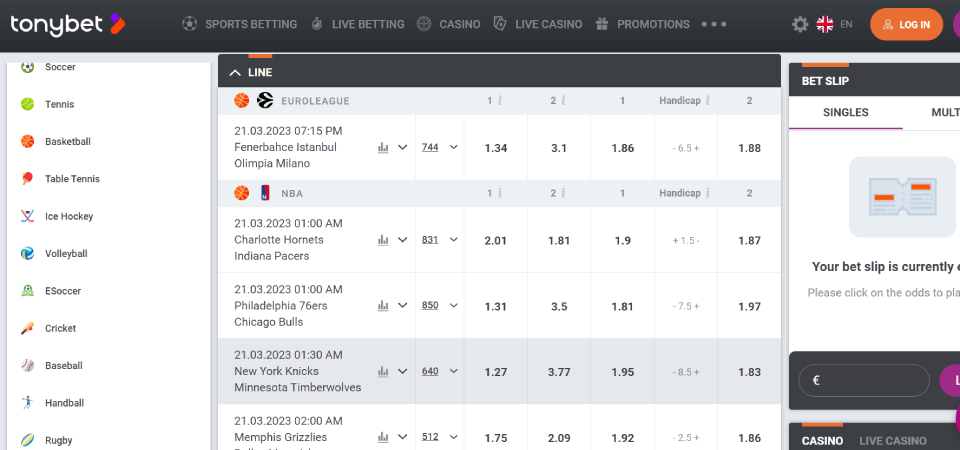Open statistics chart for Charlotte Hornets match
The height and width of the screenshot is (450, 960).
[383, 240]
